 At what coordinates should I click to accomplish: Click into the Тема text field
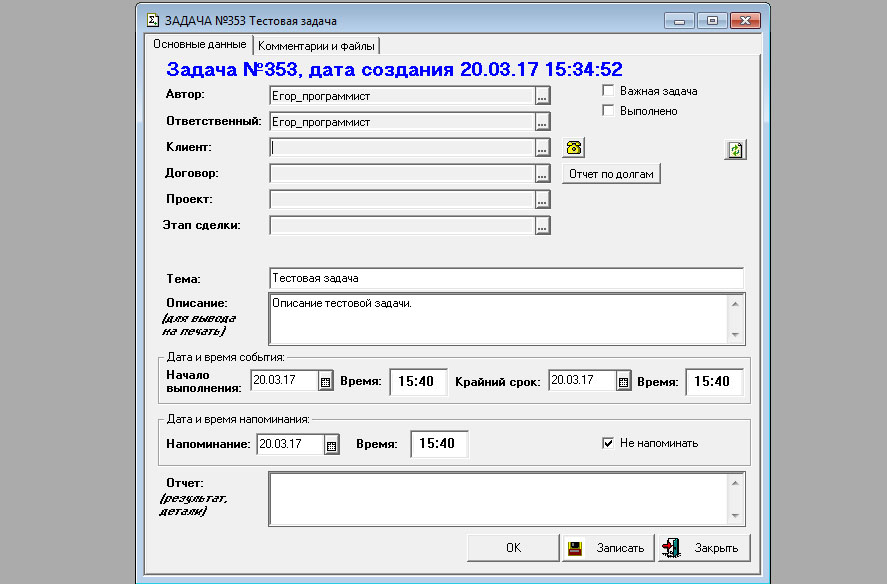[x=506, y=278]
